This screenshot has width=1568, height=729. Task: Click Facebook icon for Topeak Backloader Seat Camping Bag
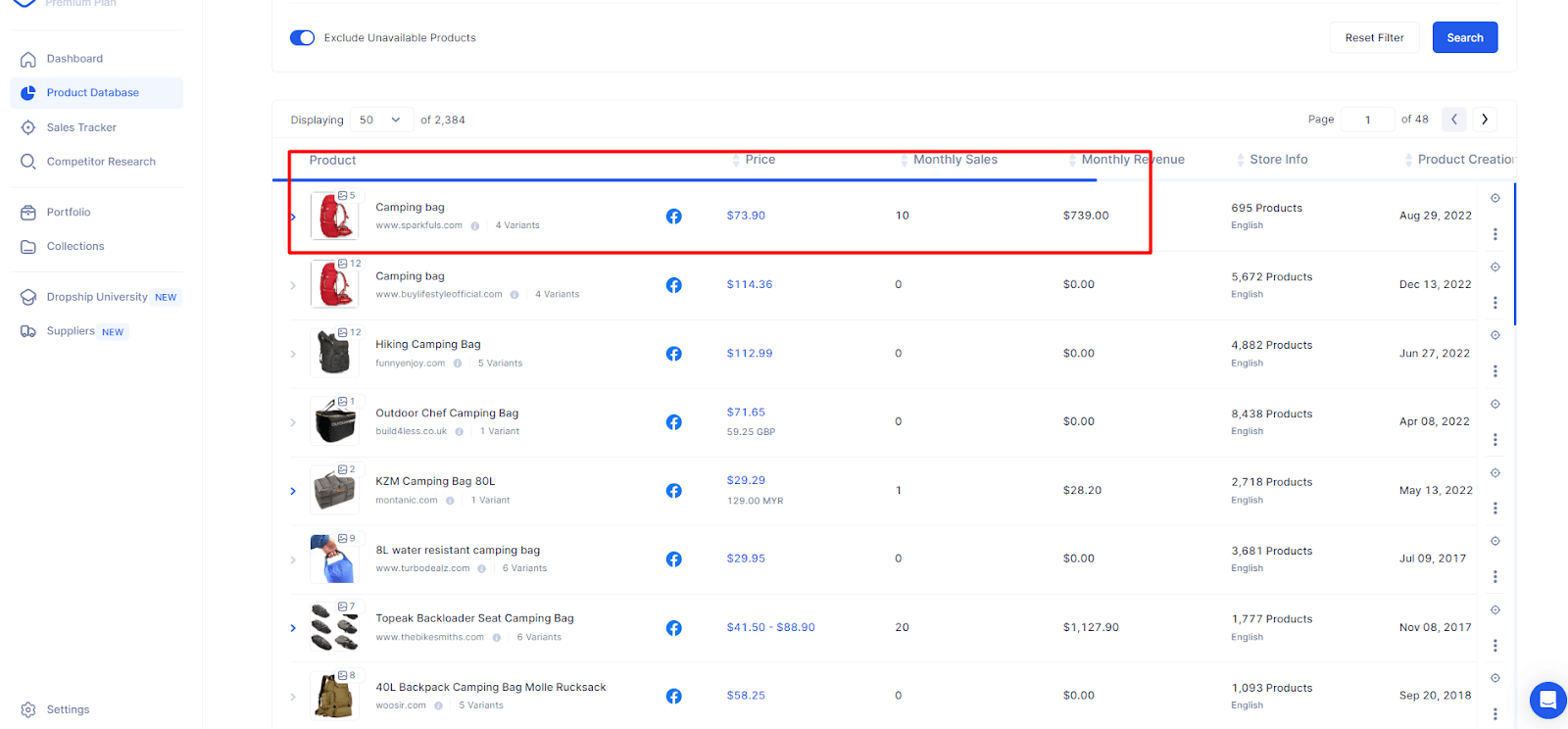673,628
